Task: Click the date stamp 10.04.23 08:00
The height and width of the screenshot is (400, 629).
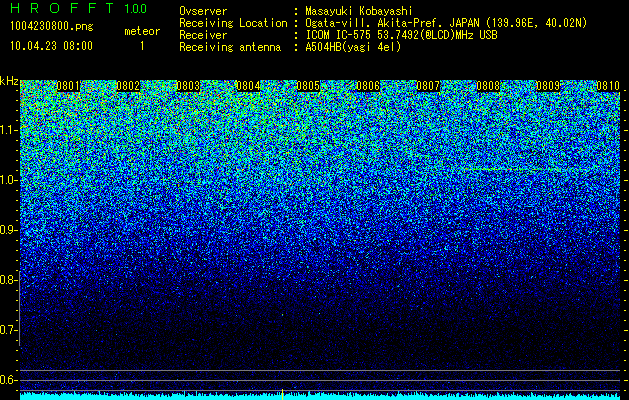Action: [51, 46]
